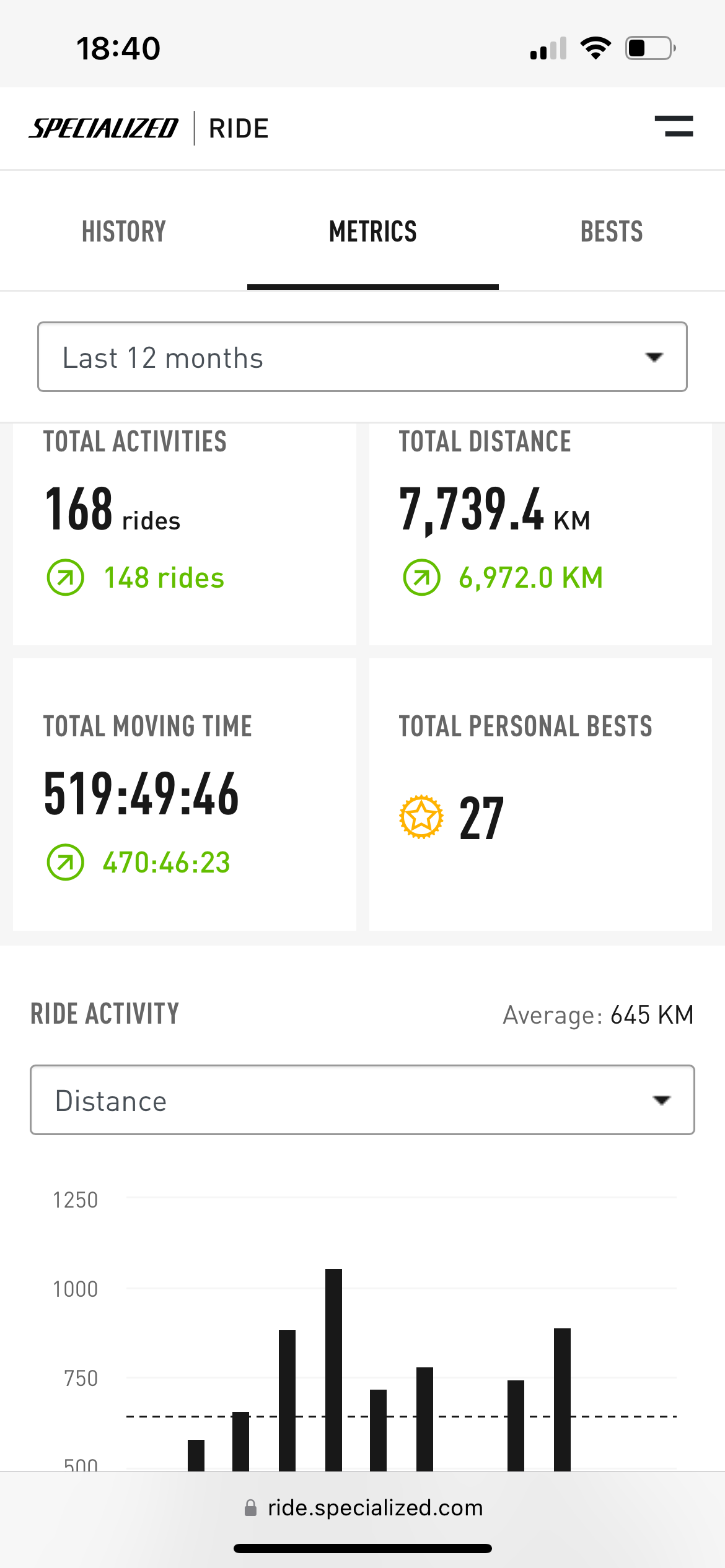Image resolution: width=725 pixels, height=1568 pixels.
Task: Click the green arrow beside 148 rides
Action: click(66, 577)
